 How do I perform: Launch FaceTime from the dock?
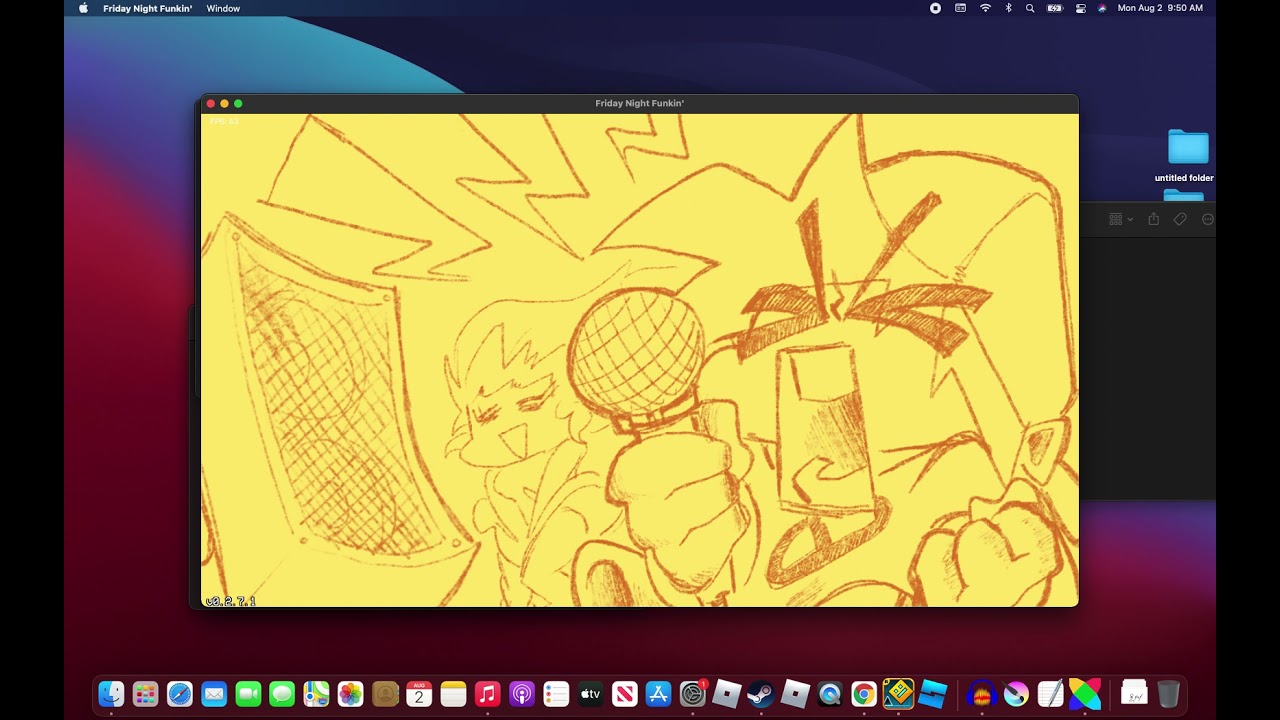(248, 693)
